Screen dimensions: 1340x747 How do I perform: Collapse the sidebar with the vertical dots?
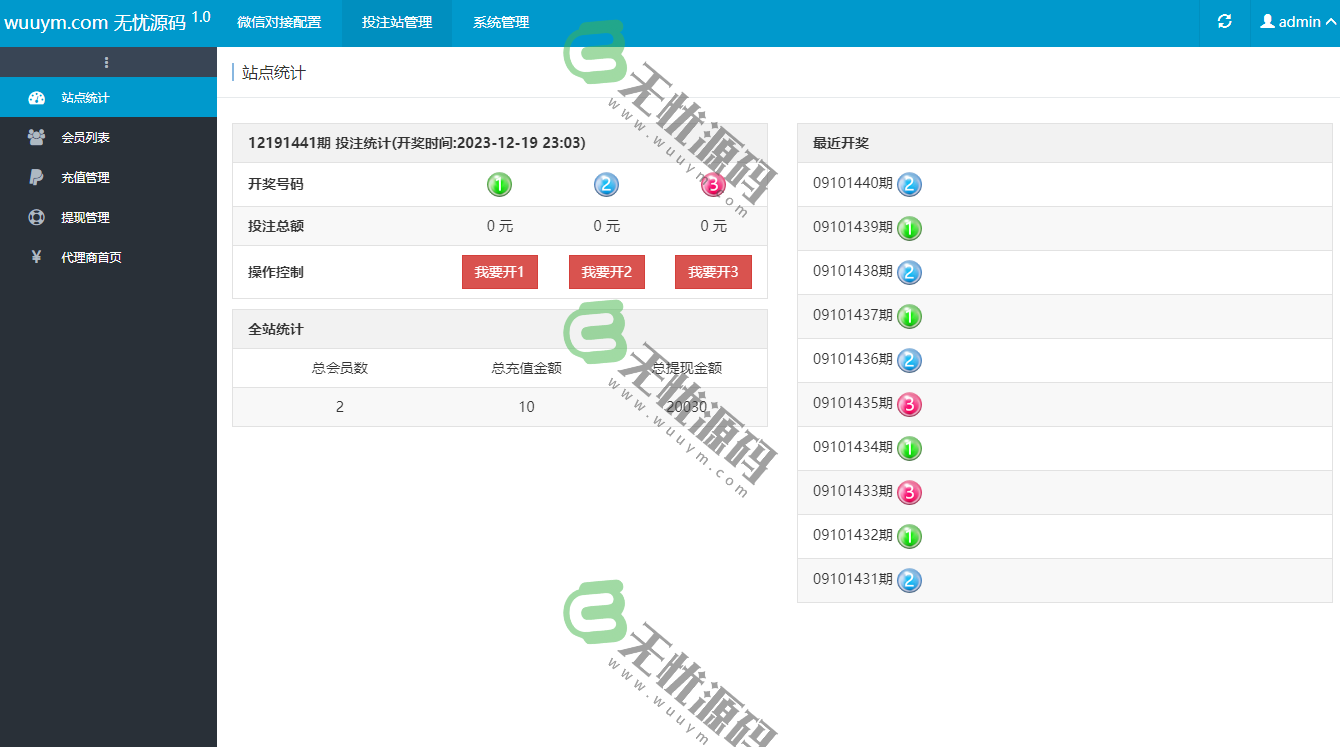pyautogui.click(x=108, y=62)
